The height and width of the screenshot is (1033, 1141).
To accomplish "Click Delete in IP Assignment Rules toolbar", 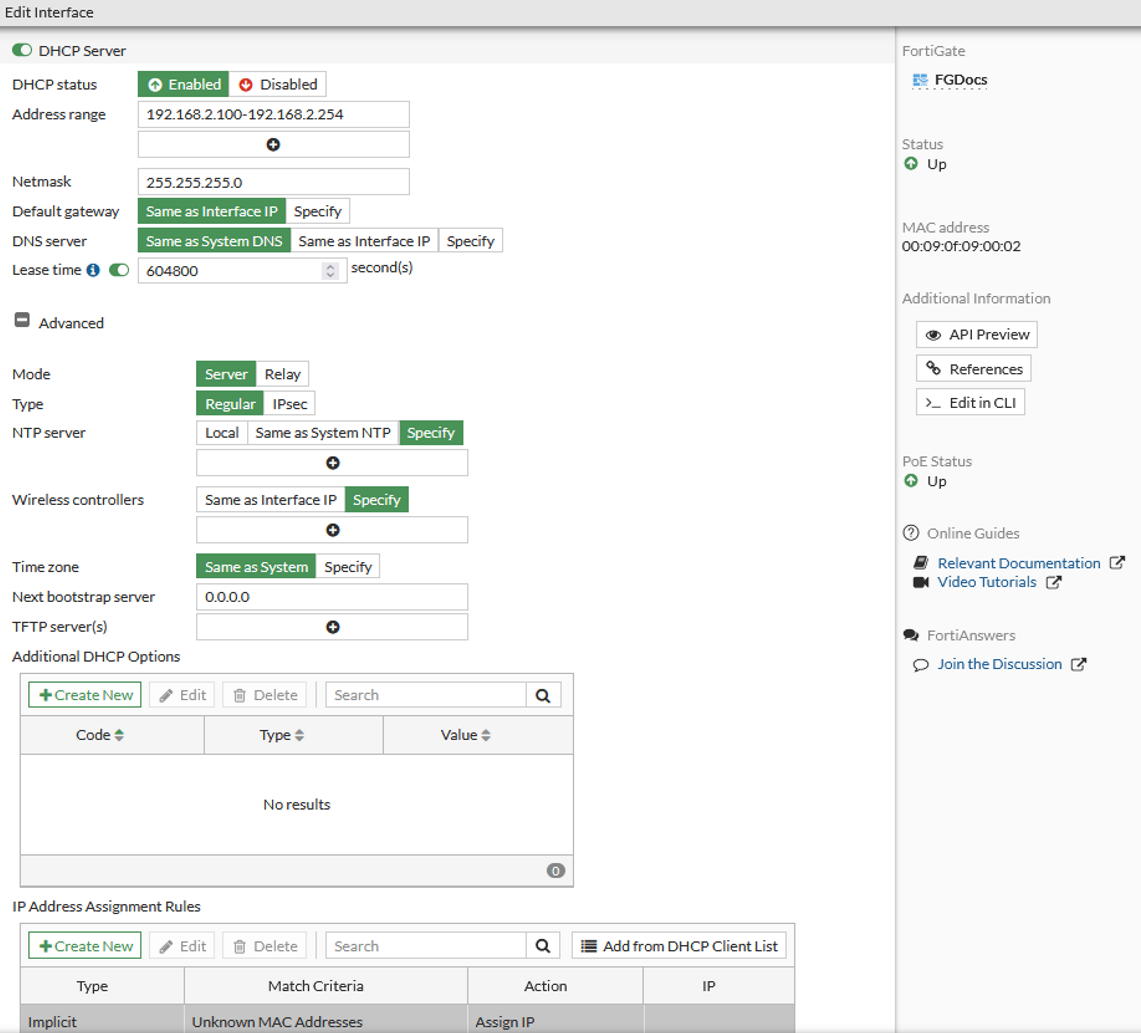I will coord(265,946).
